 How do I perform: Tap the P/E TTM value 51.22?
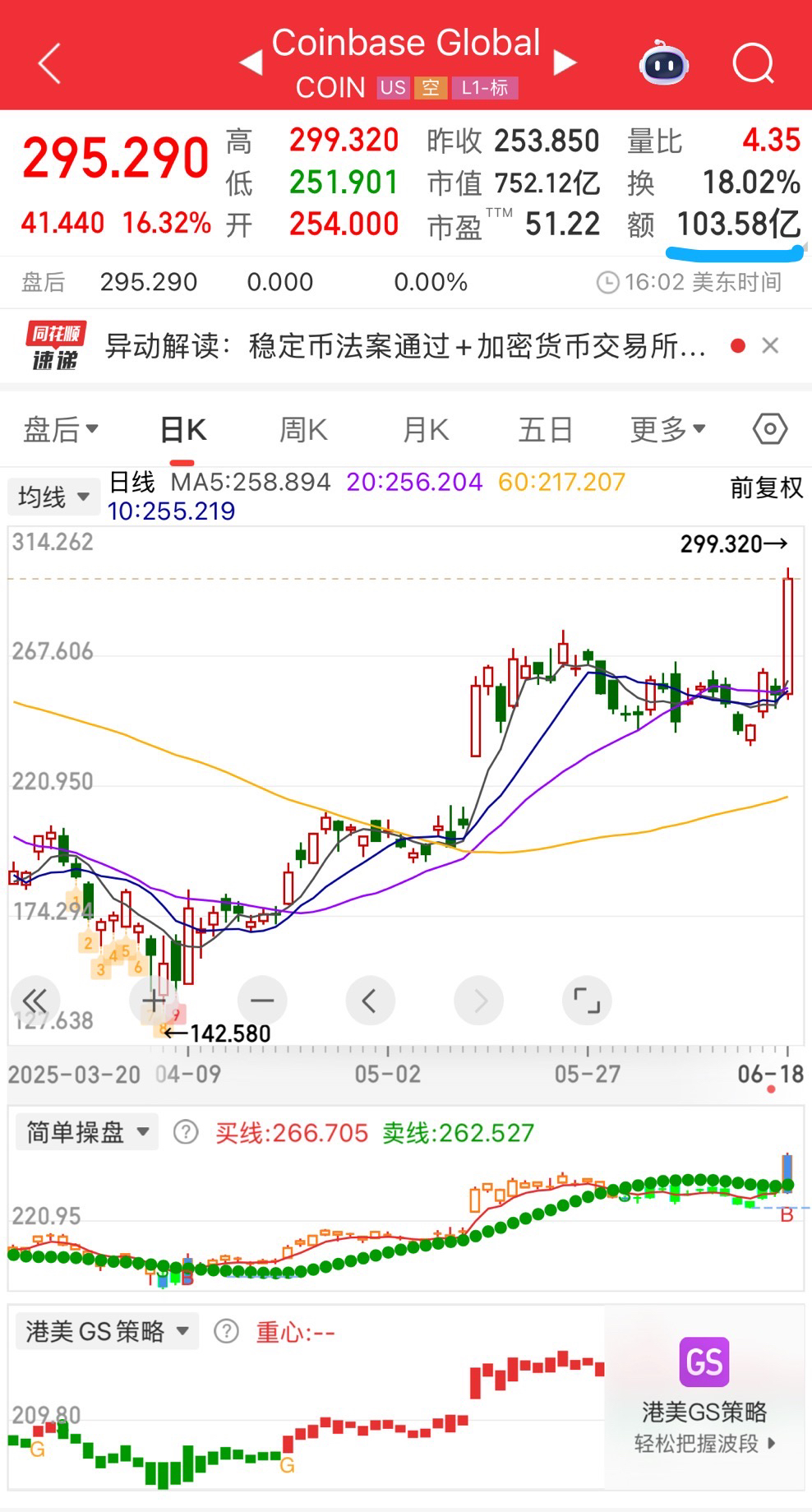coord(563,224)
